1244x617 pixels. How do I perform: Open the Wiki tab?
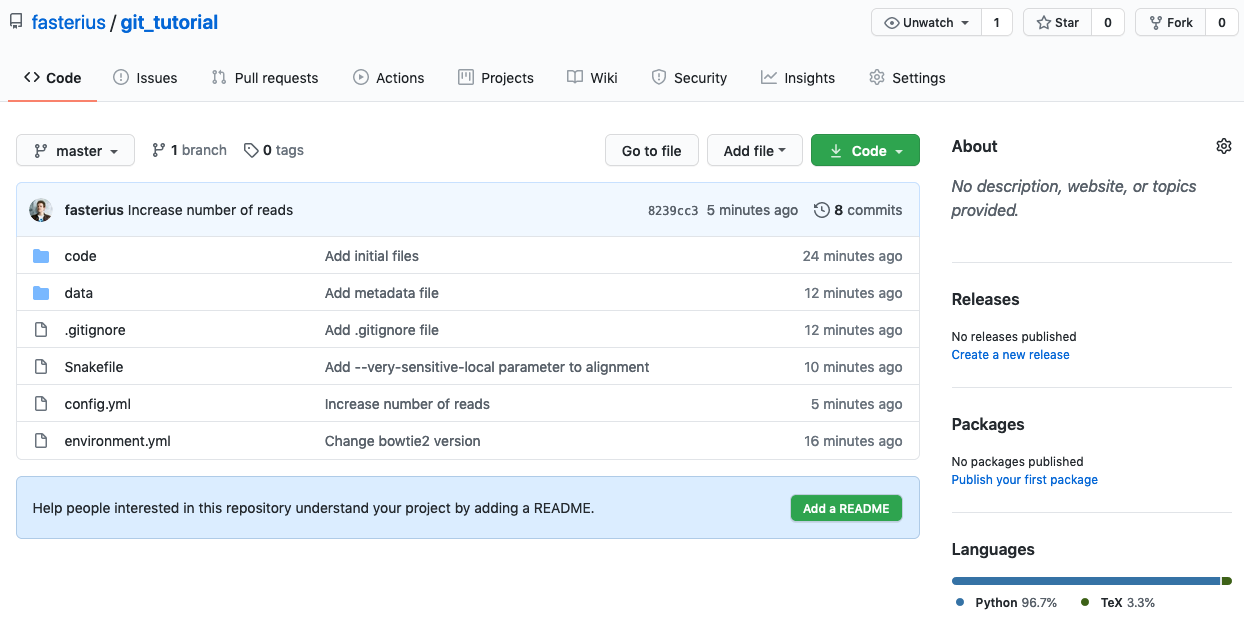(592, 78)
